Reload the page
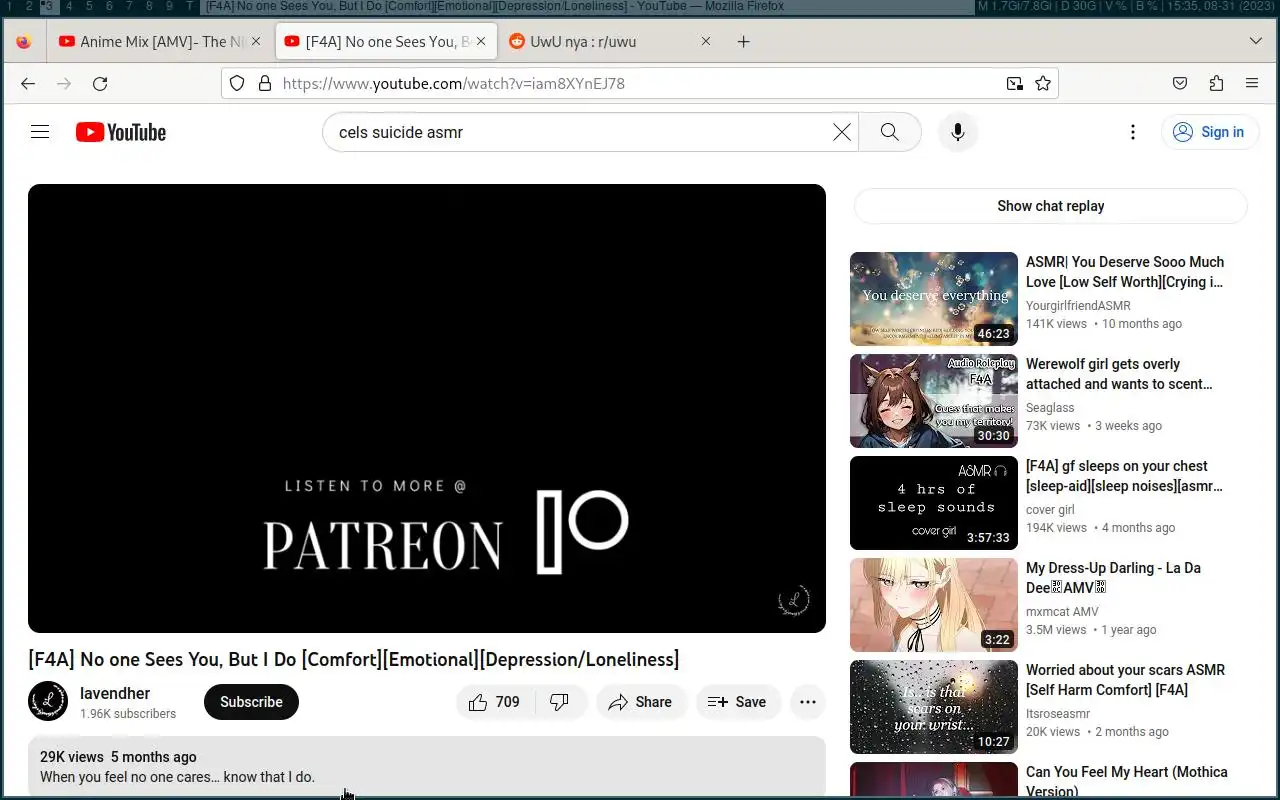Screen dimensions: 1280x800 pos(100,84)
